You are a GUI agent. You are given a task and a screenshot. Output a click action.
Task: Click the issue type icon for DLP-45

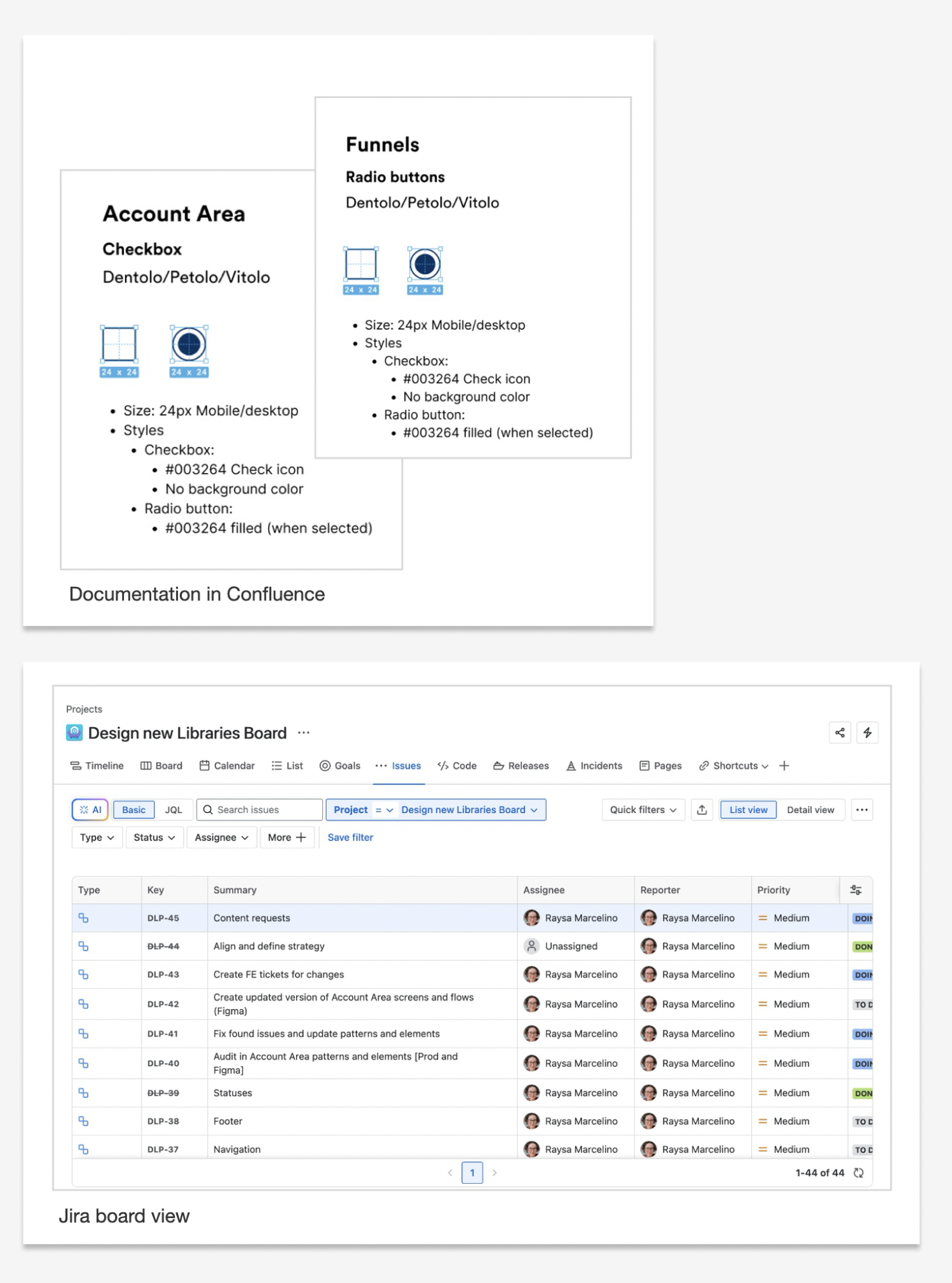pos(83,917)
